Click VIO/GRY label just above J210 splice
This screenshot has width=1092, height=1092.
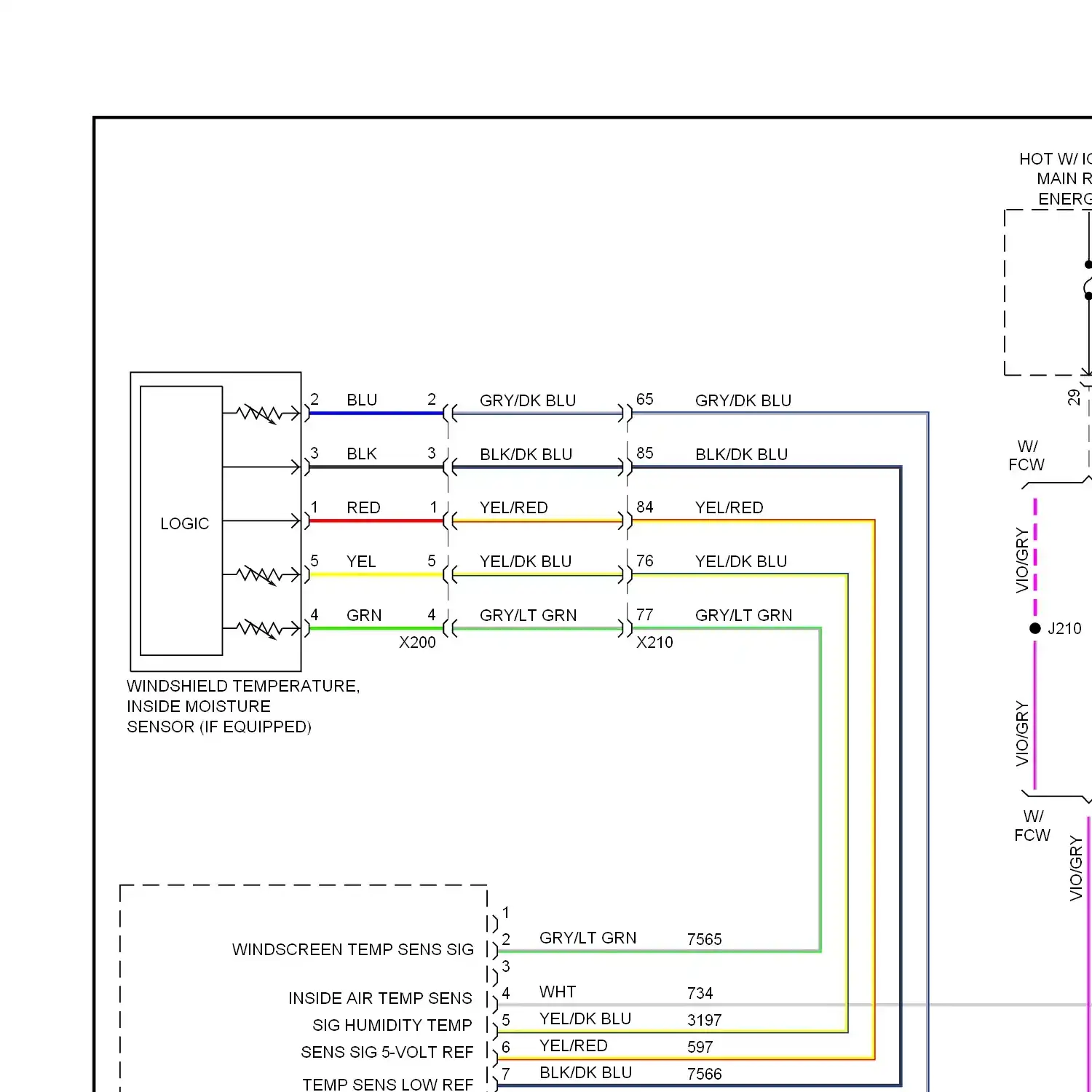[1022, 560]
